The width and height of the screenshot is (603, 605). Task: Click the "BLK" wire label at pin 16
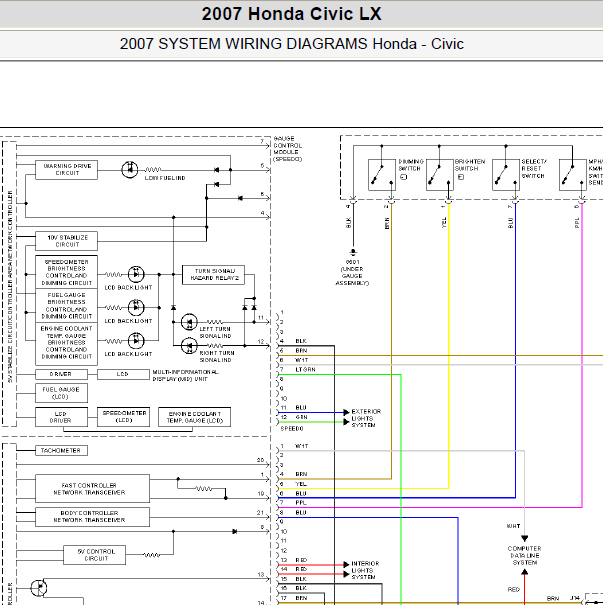tap(301, 588)
